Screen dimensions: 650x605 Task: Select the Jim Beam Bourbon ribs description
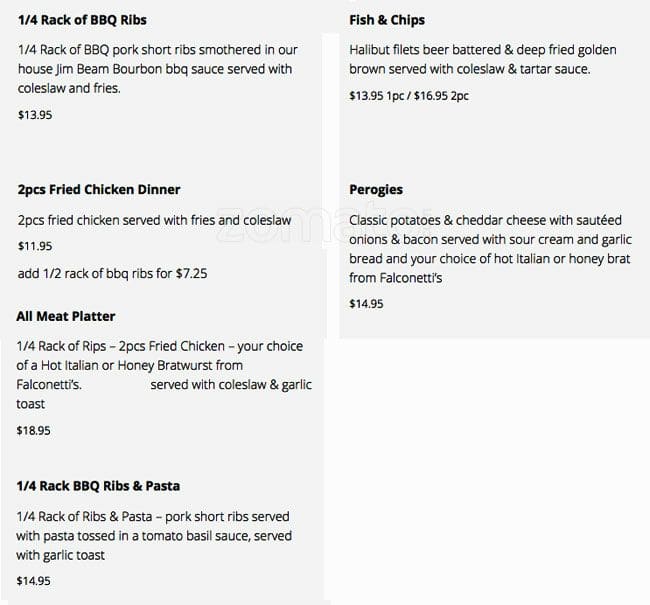155,69
